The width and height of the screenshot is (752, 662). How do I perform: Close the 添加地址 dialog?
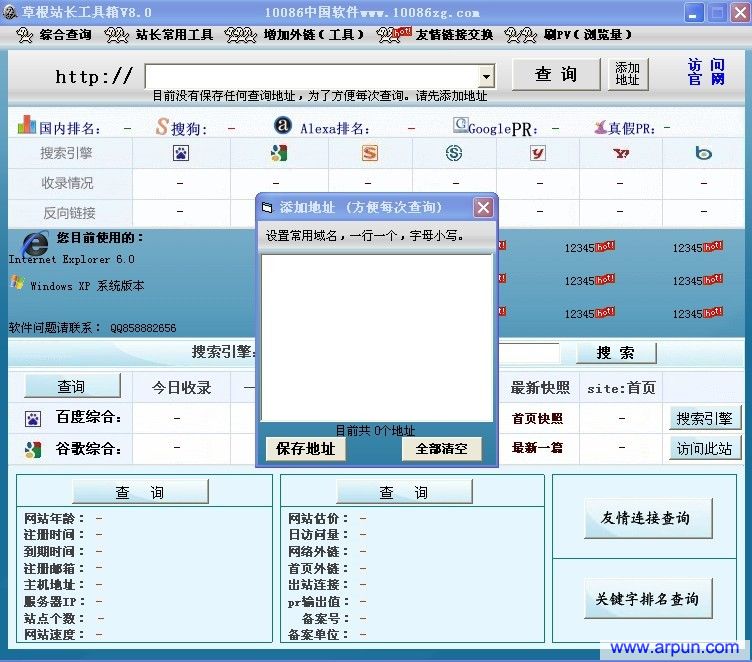[x=483, y=207]
